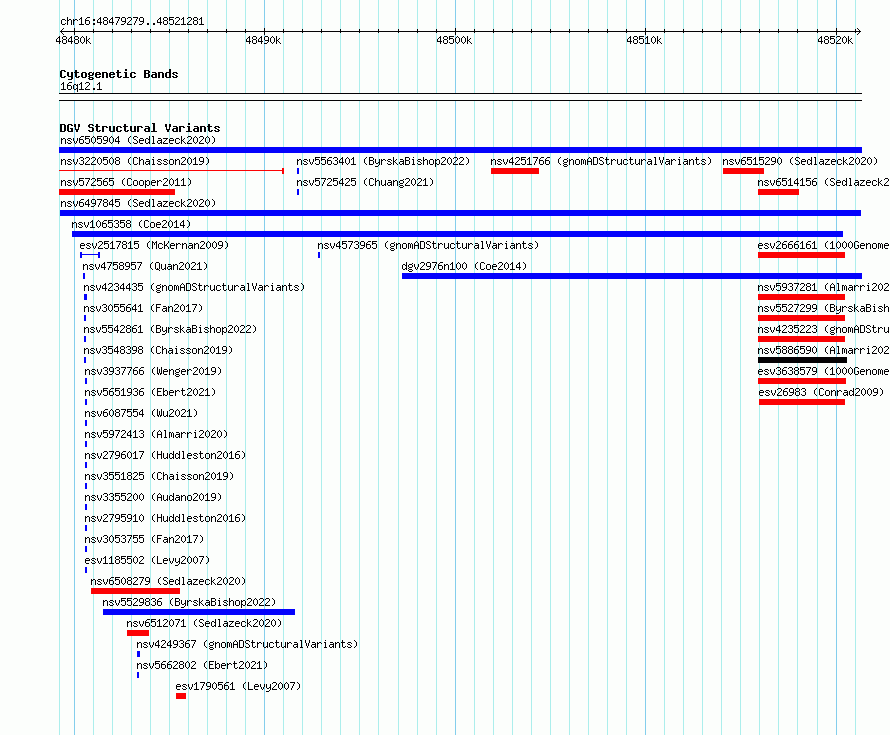Open nsv4235223 variant label
This screenshot has width=890, height=735.
(x=823, y=329)
